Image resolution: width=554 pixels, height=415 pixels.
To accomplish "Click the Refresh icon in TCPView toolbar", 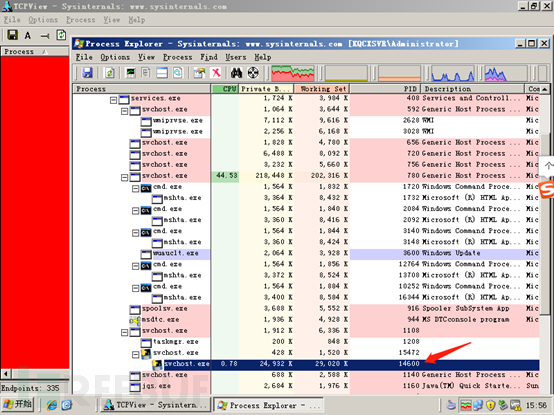I will click(61, 35).
